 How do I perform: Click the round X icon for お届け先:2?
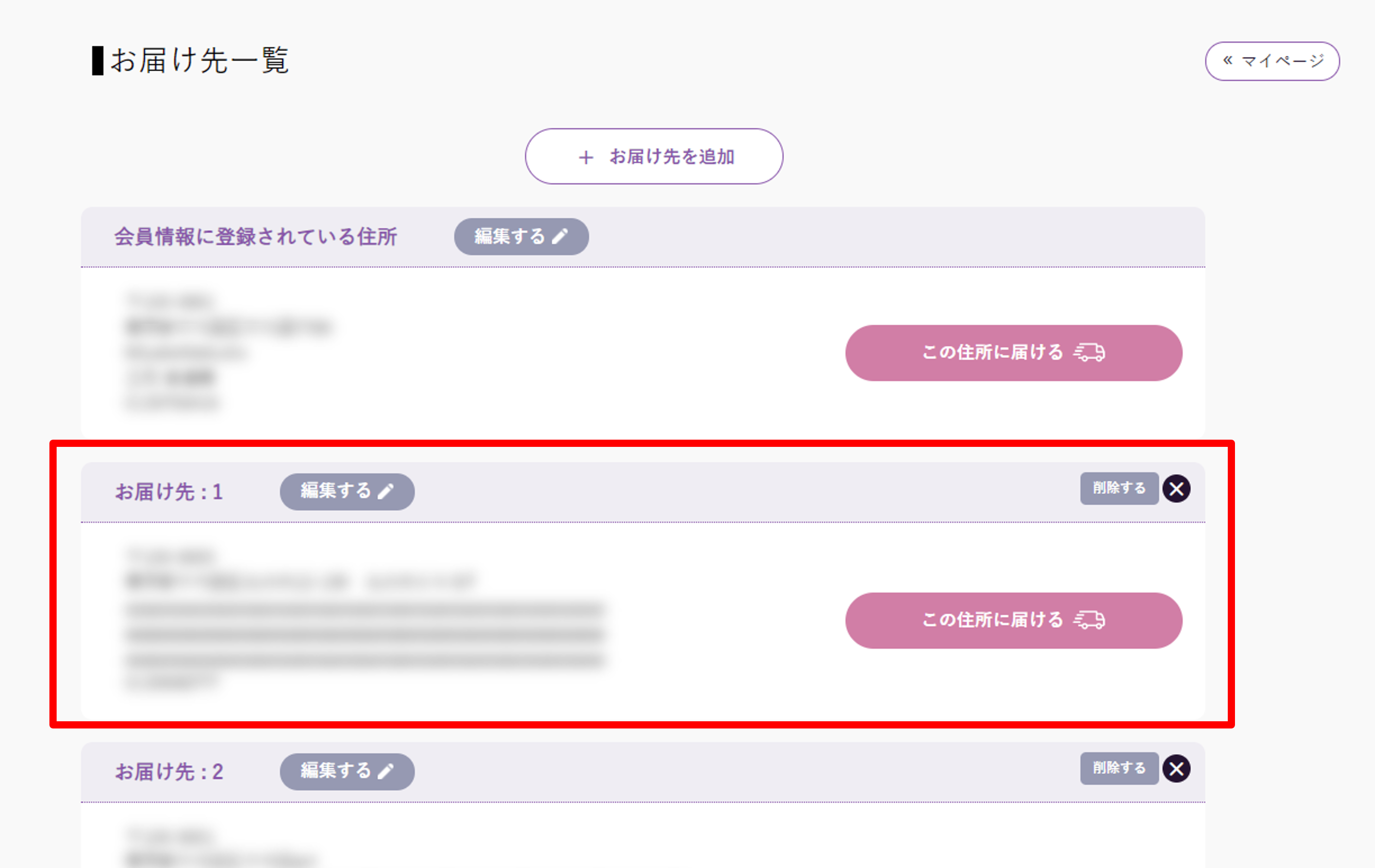pos(1176,769)
